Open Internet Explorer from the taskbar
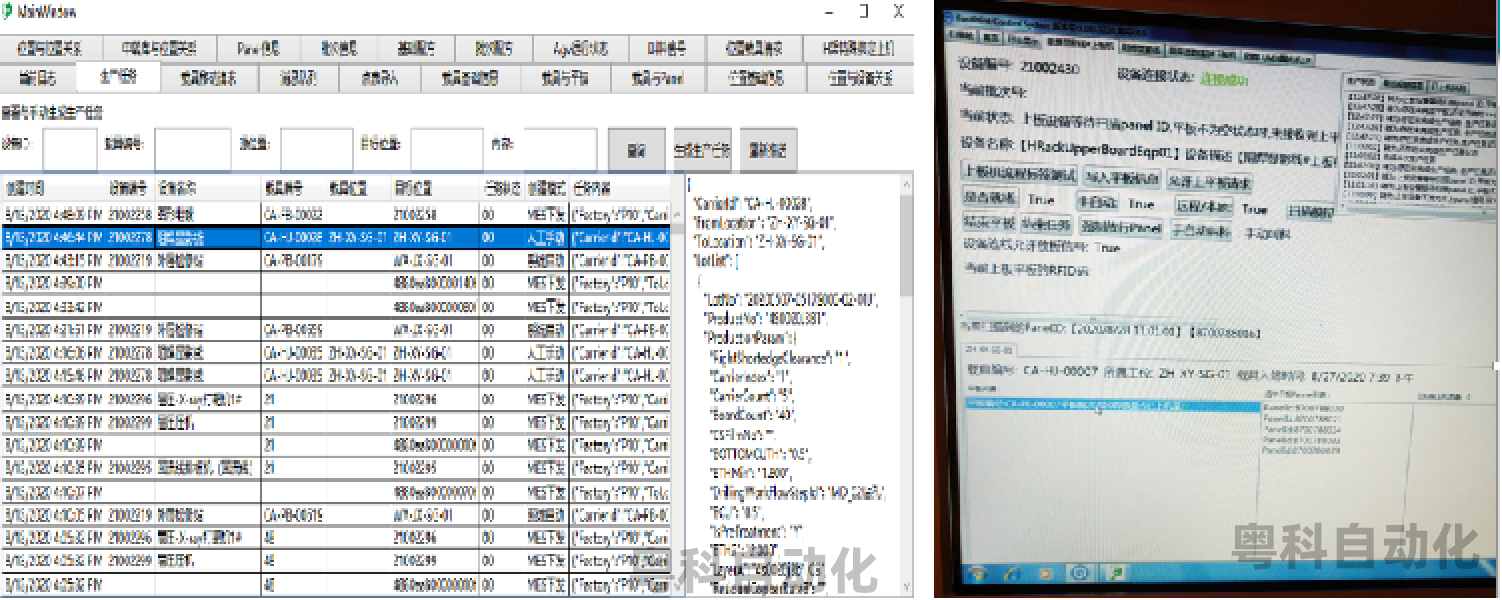Screen dimensions: 1502x600 click(x=1014, y=574)
